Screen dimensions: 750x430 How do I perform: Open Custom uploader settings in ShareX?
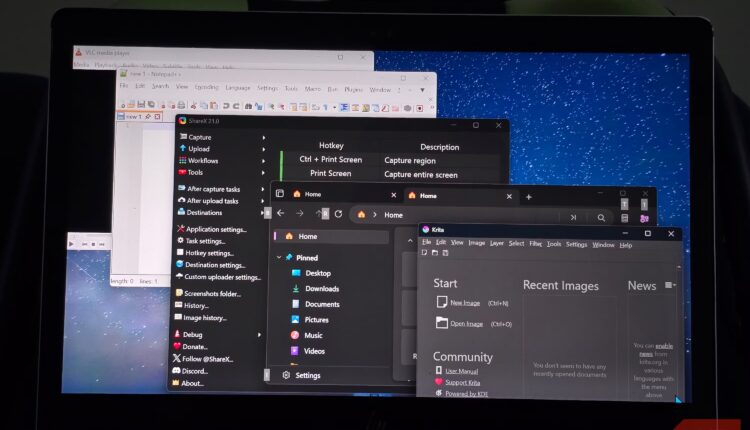218,277
